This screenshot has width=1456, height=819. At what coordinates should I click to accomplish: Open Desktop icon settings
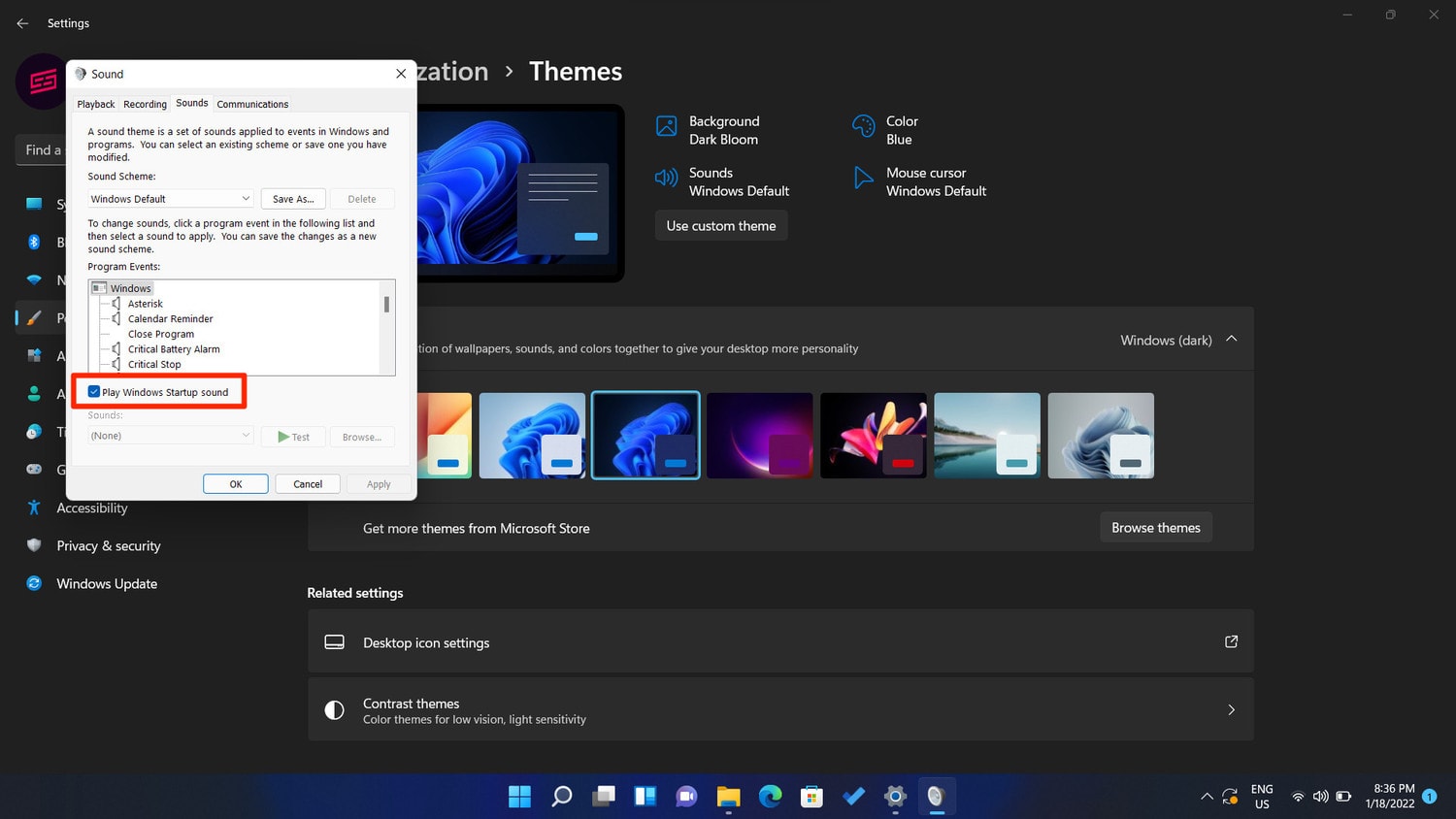tap(780, 641)
